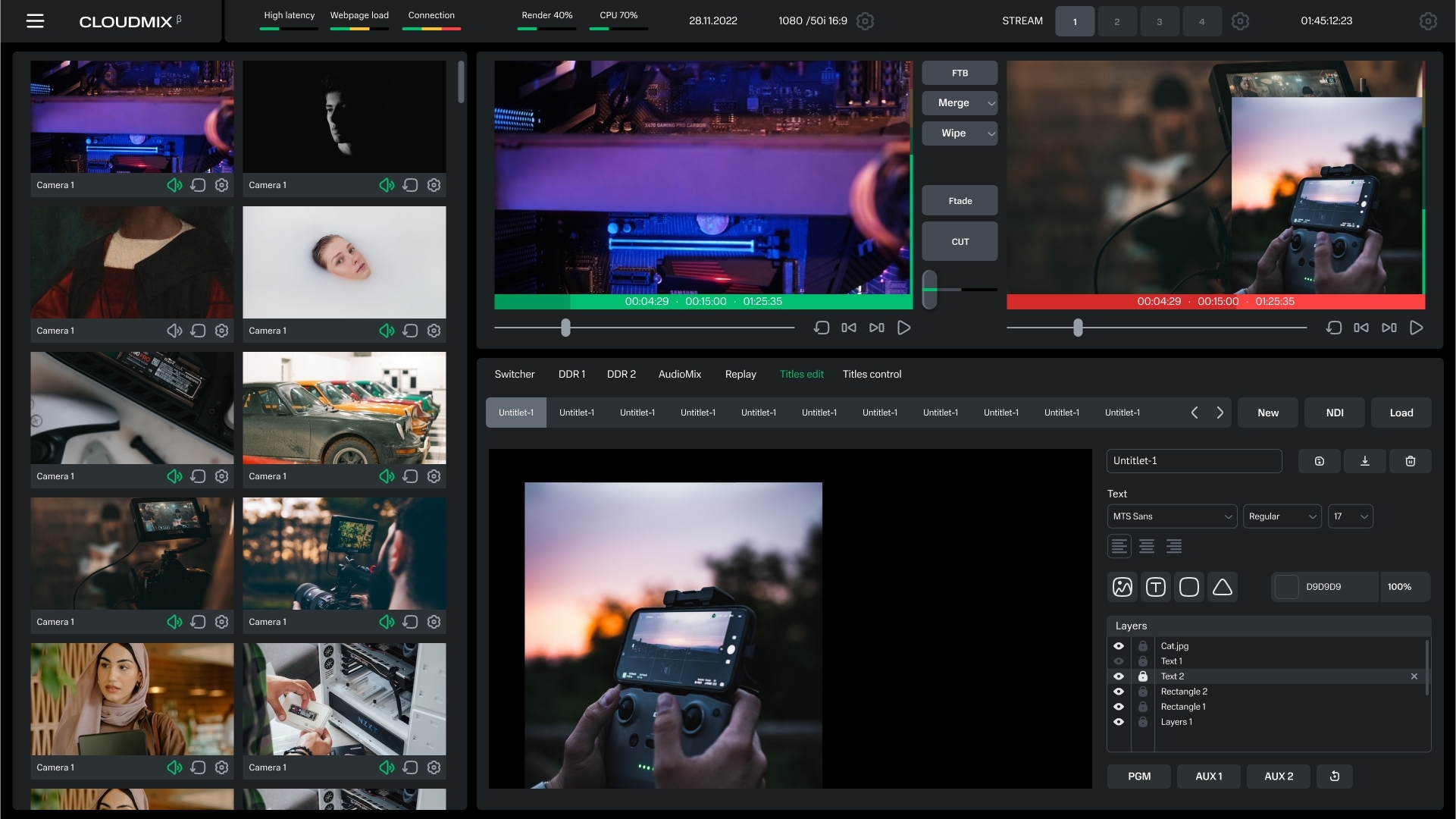Image resolution: width=1456 pixels, height=819 pixels.
Task: Open the hamburger menu
Action: pos(35,21)
